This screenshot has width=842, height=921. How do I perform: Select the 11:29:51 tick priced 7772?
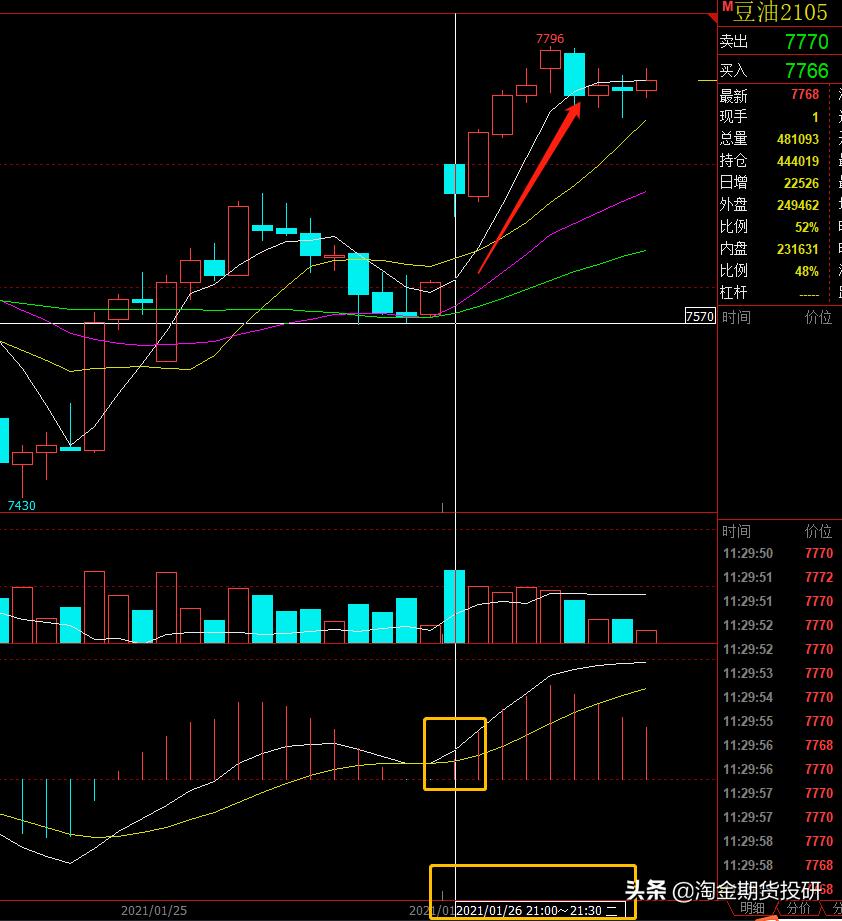[x=778, y=577]
